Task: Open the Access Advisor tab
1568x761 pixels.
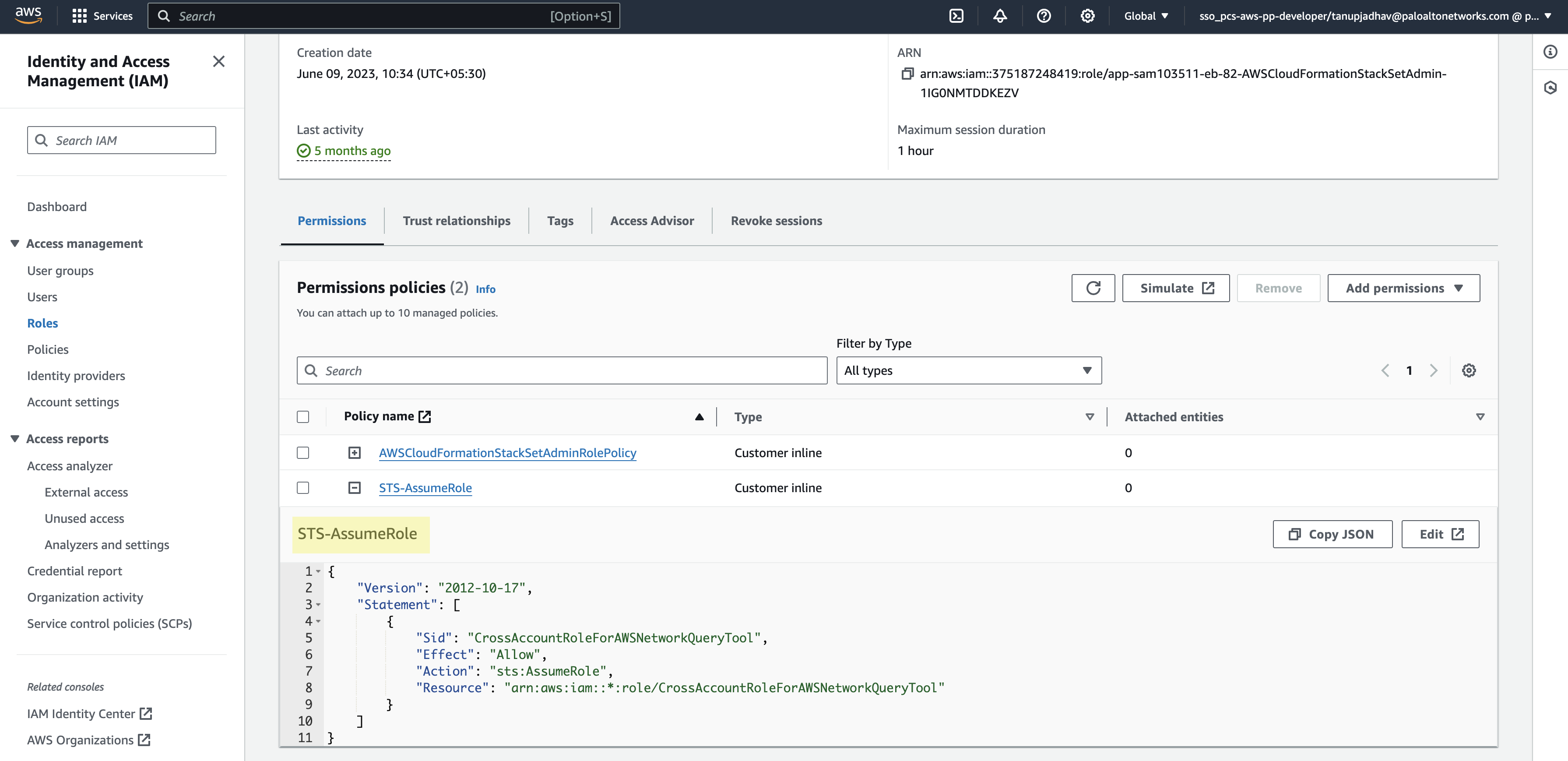Action: coord(652,220)
